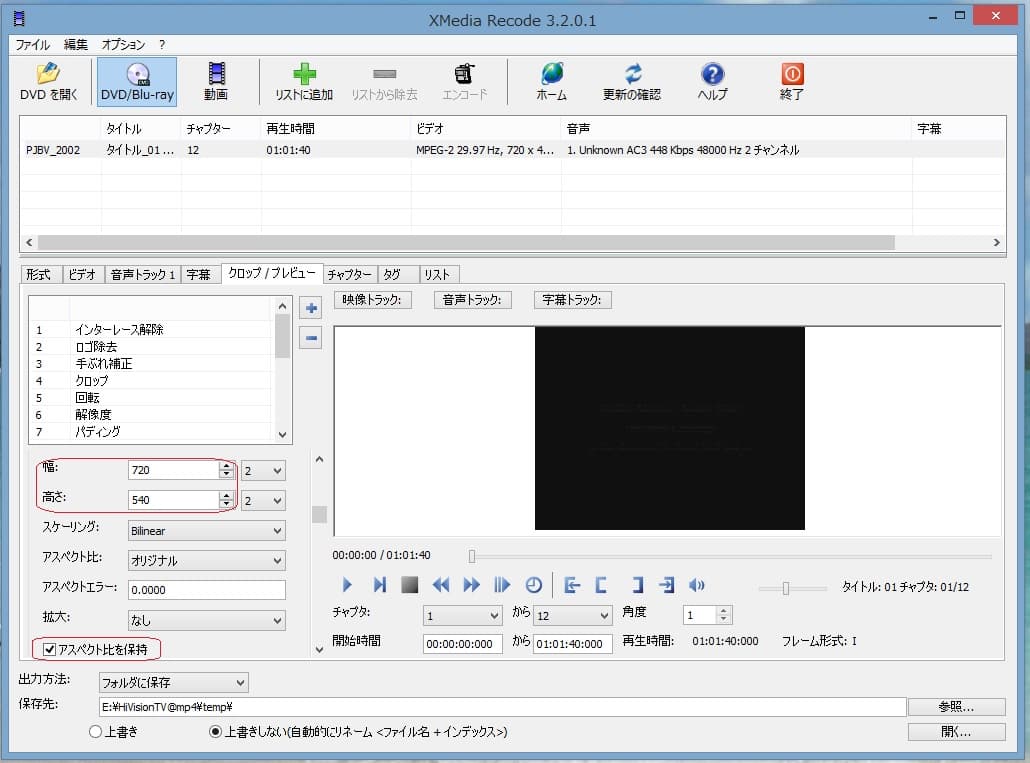The height and width of the screenshot is (763, 1030).
Task: Open ヘルプ help icon
Action: click(x=712, y=82)
